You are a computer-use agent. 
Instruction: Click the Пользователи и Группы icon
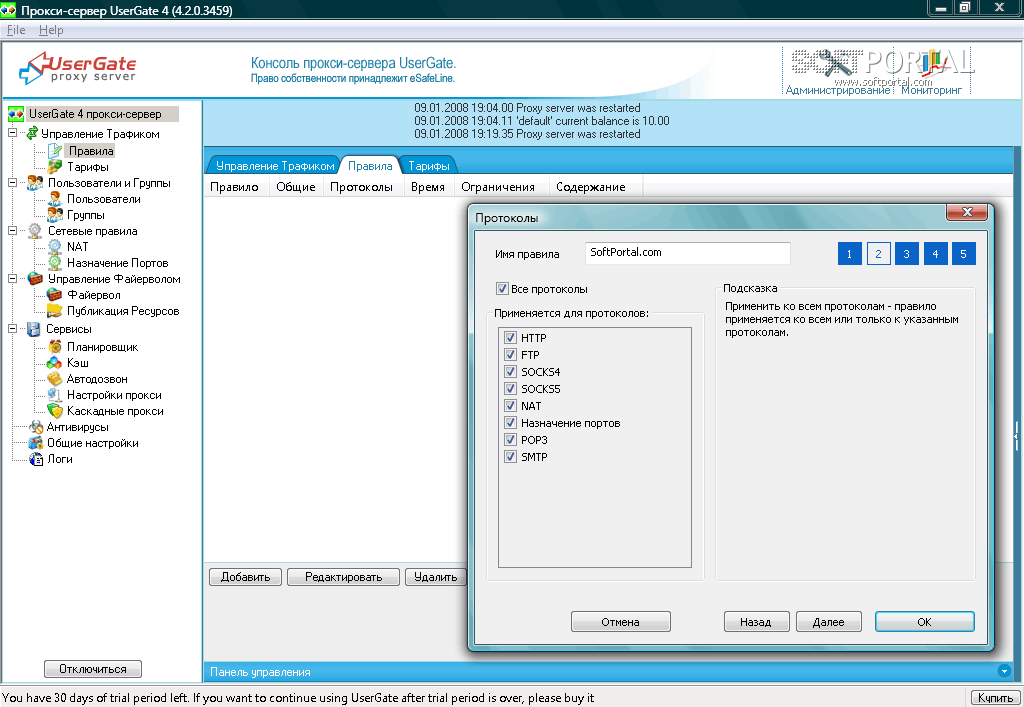35,183
